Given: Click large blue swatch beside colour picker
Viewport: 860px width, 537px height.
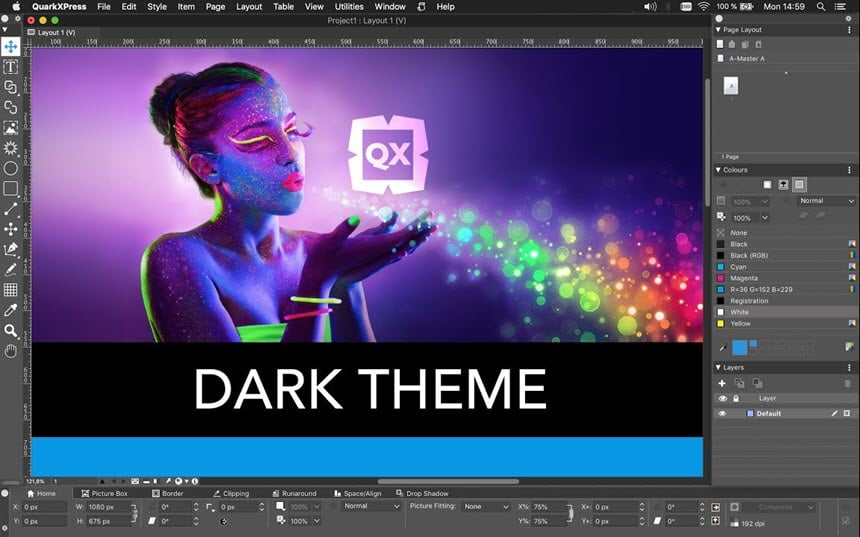Looking at the screenshot, I should click(x=739, y=347).
